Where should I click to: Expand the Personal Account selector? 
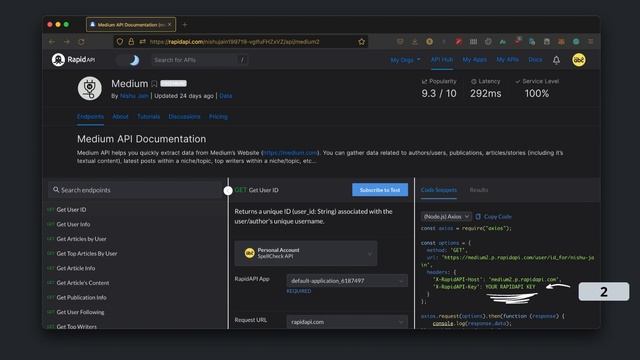pos(306,253)
